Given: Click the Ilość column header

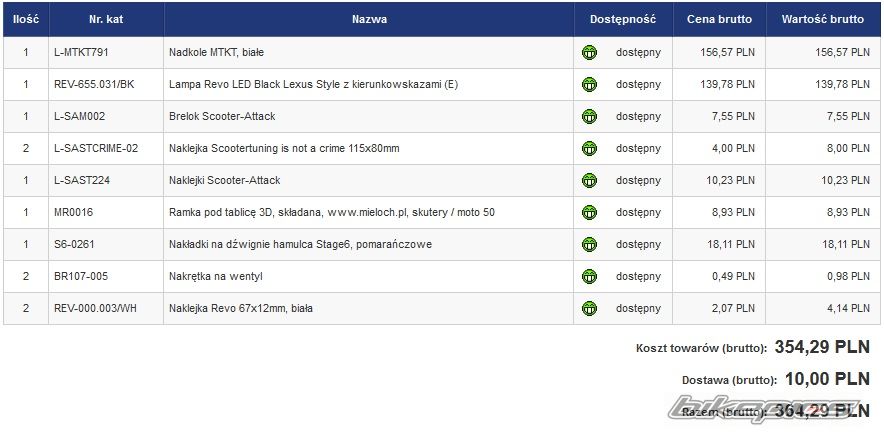Looking at the screenshot, I should pyautogui.click(x=26, y=19).
